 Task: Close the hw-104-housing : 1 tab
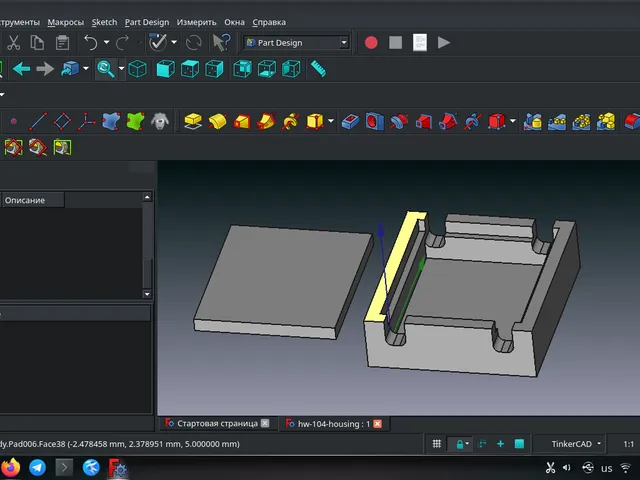[378, 424]
